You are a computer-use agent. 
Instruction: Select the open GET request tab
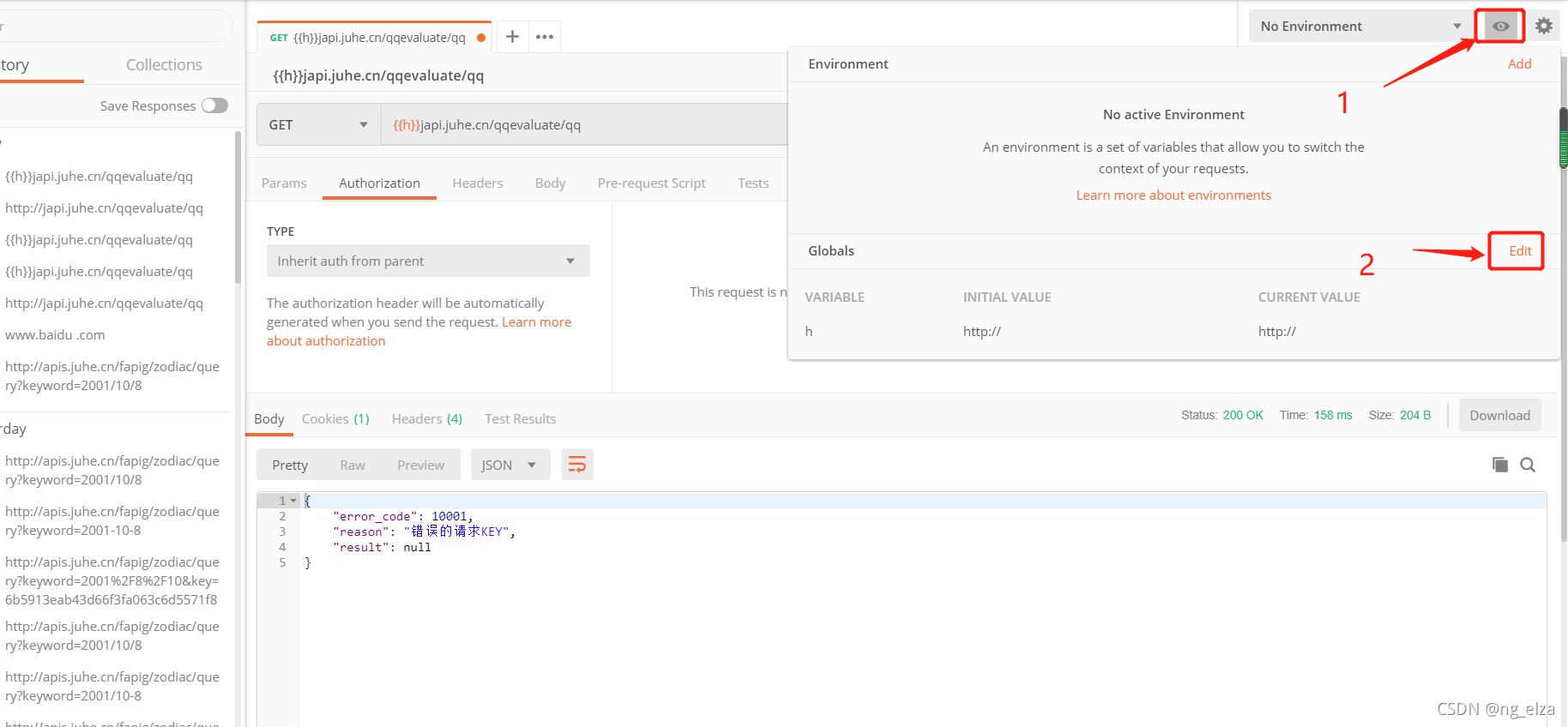[374, 38]
